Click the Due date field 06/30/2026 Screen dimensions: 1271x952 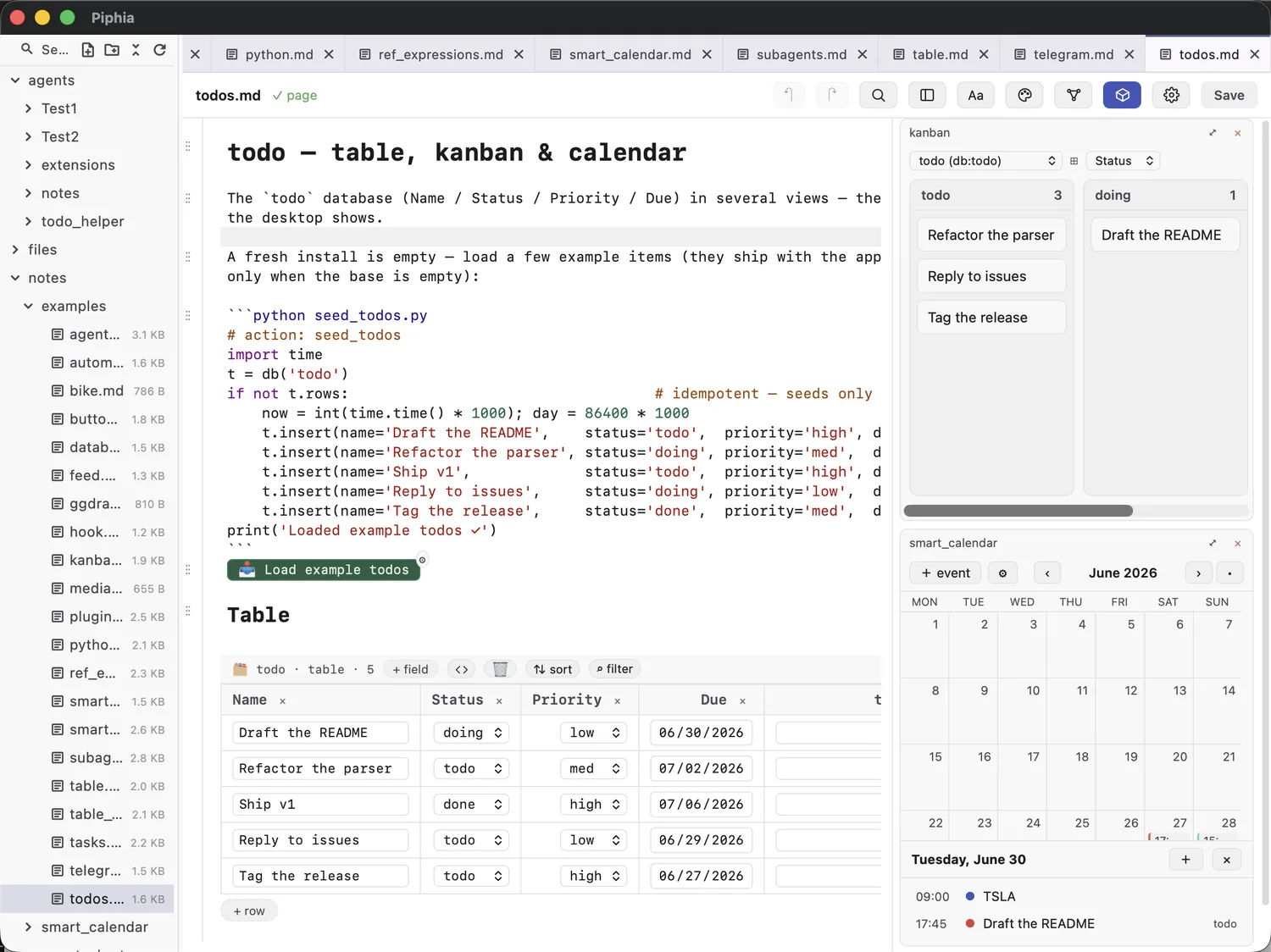pyautogui.click(x=701, y=733)
